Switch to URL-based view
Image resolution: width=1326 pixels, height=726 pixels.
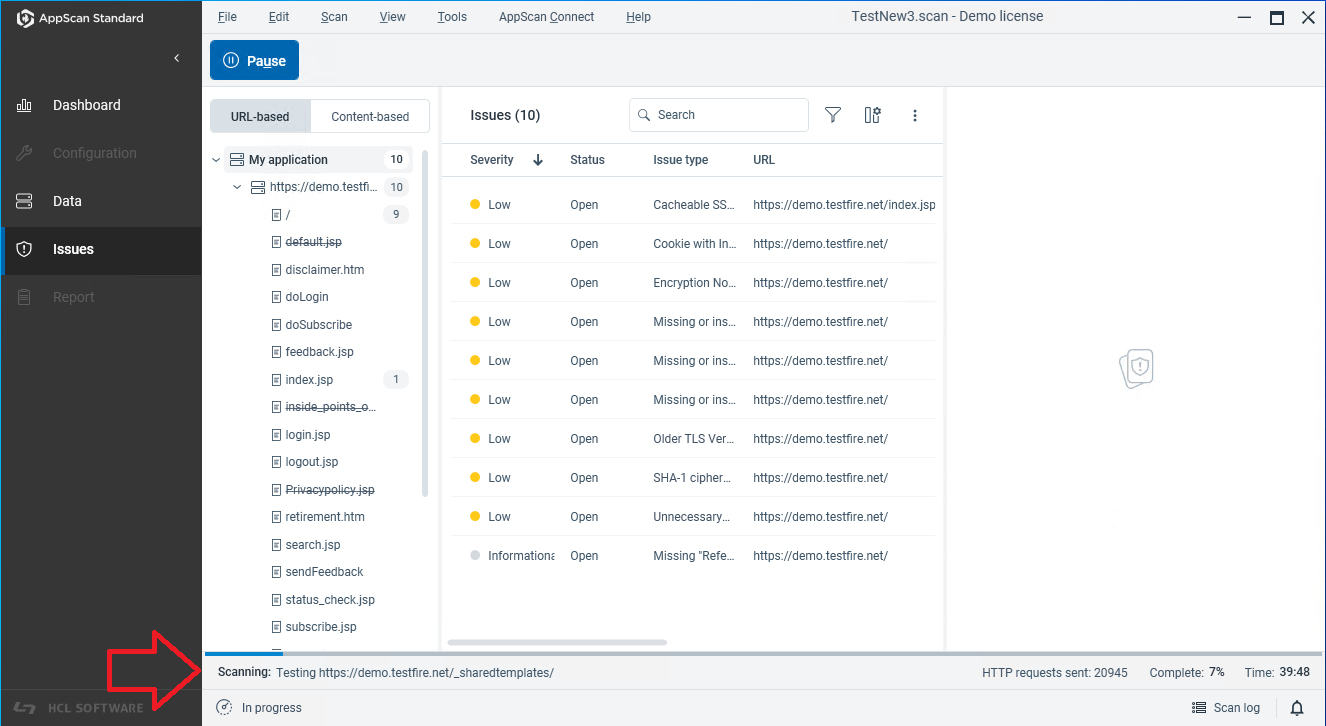click(260, 117)
